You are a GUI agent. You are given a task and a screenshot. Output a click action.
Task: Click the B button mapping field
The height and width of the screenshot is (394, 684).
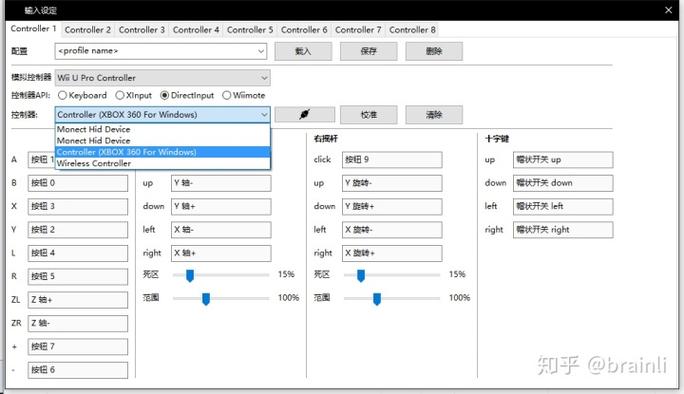click(x=78, y=183)
